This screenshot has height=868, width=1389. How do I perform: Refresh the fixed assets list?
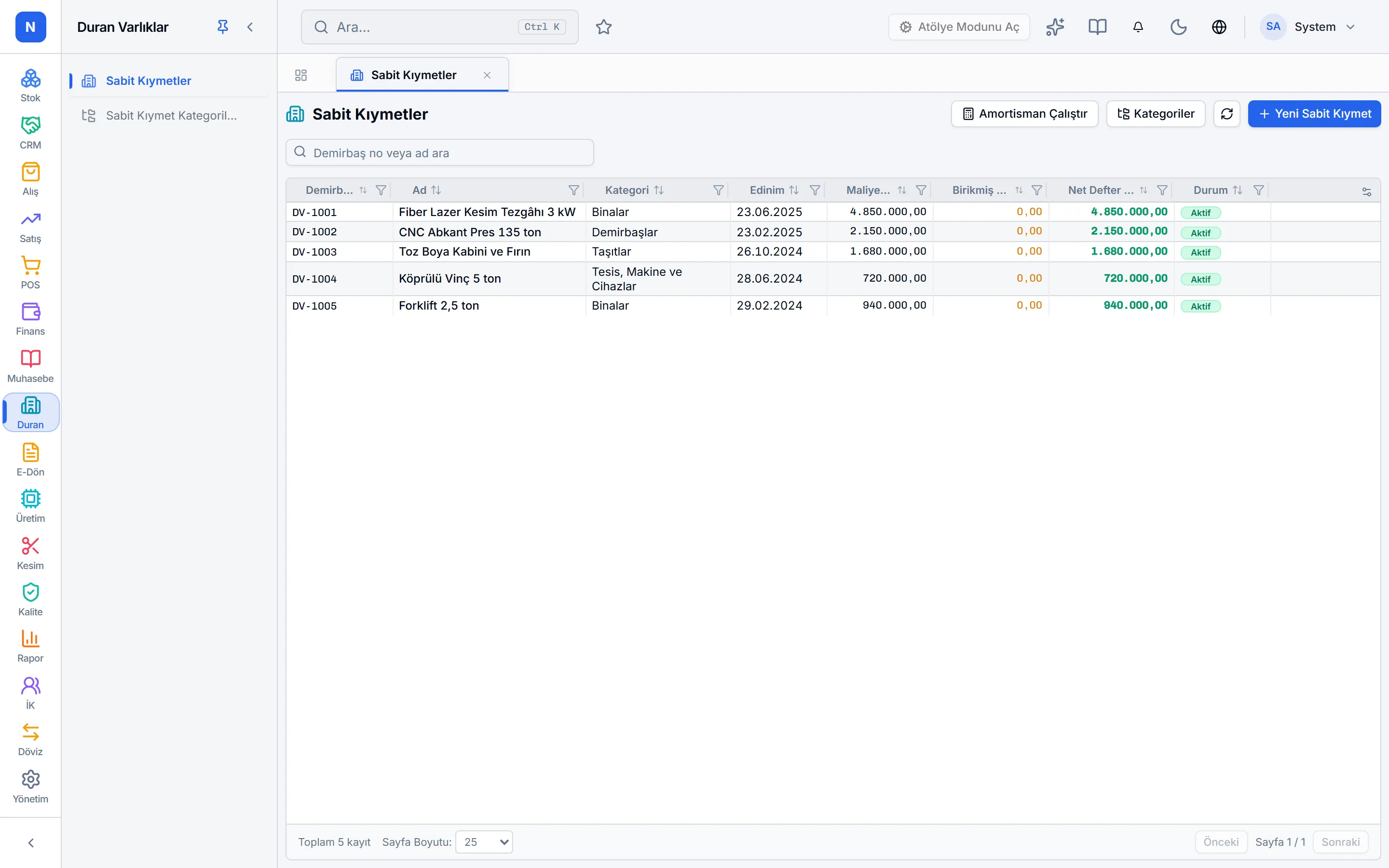click(x=1226, y=114)
